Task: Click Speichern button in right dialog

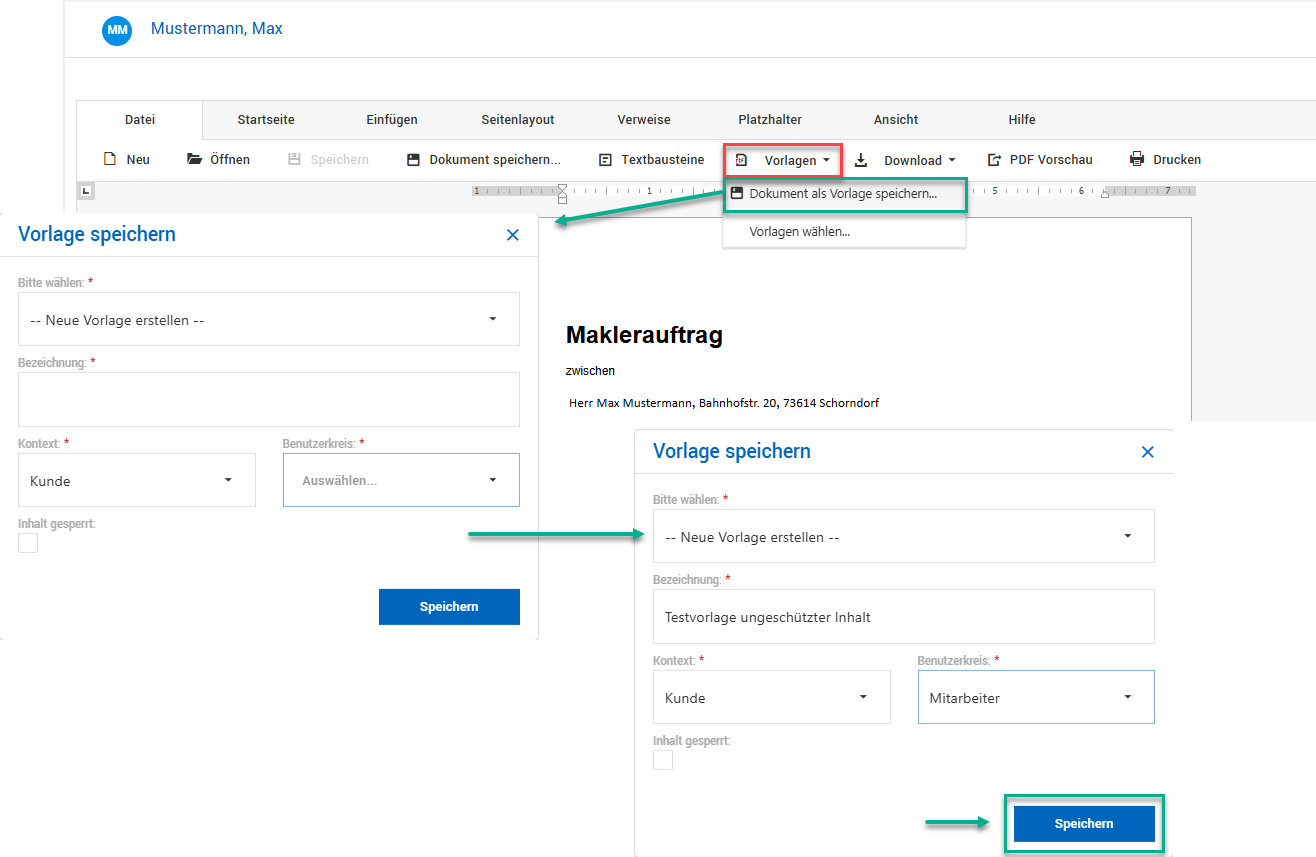Action: tap(1084, 824)
